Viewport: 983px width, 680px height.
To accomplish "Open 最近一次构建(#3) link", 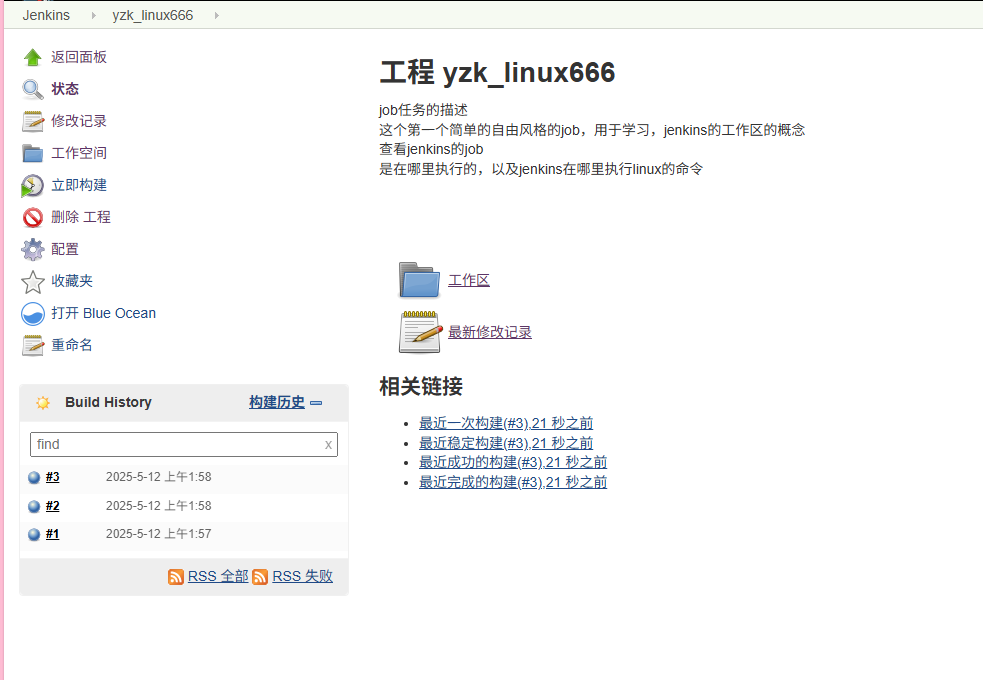I will (x=506, y=424).
